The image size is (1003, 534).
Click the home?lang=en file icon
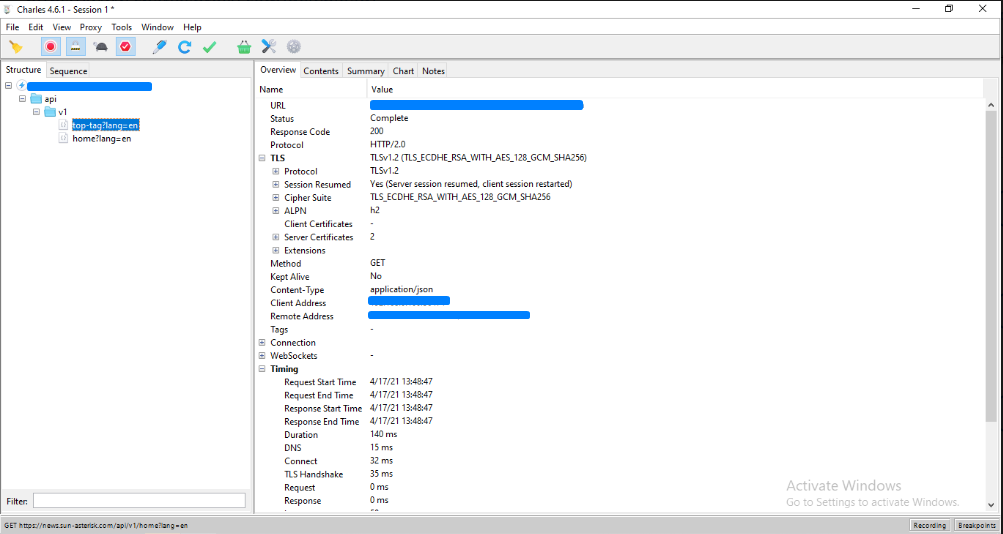pos(63,138)
